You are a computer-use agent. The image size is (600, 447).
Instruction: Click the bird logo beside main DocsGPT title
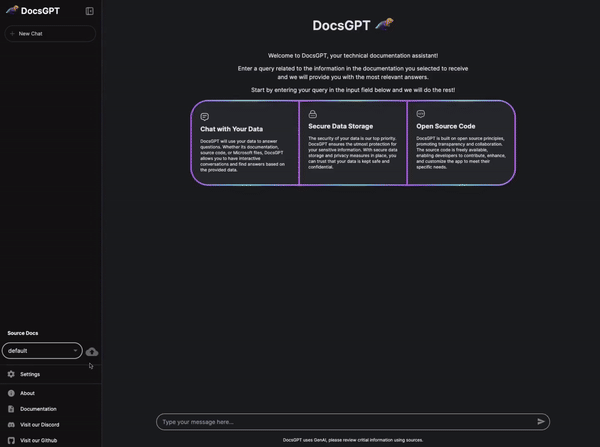(x=384, y=24)
